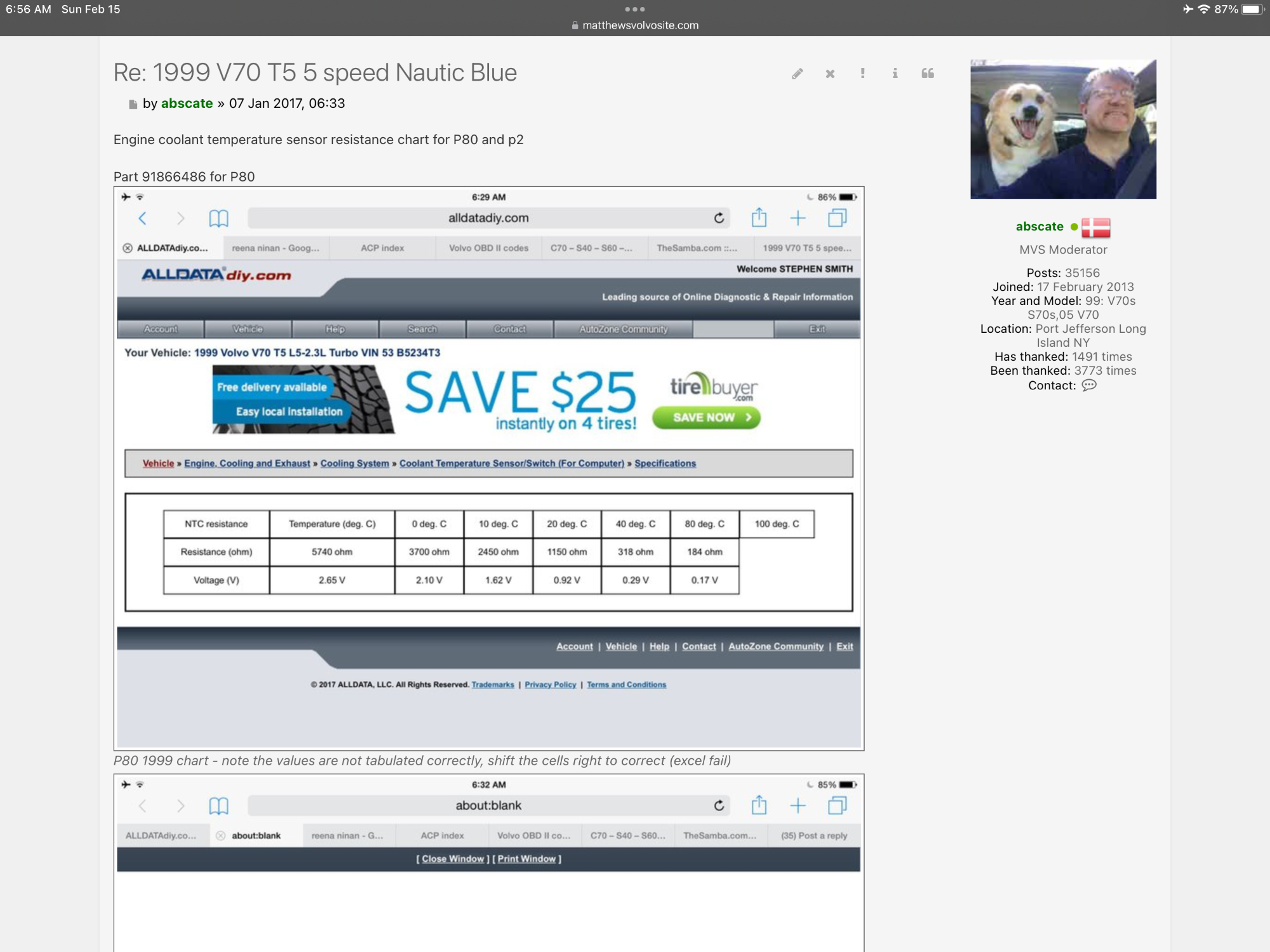Open the abscate avatar photo

pyautogui.click(x=1063, y=129)
